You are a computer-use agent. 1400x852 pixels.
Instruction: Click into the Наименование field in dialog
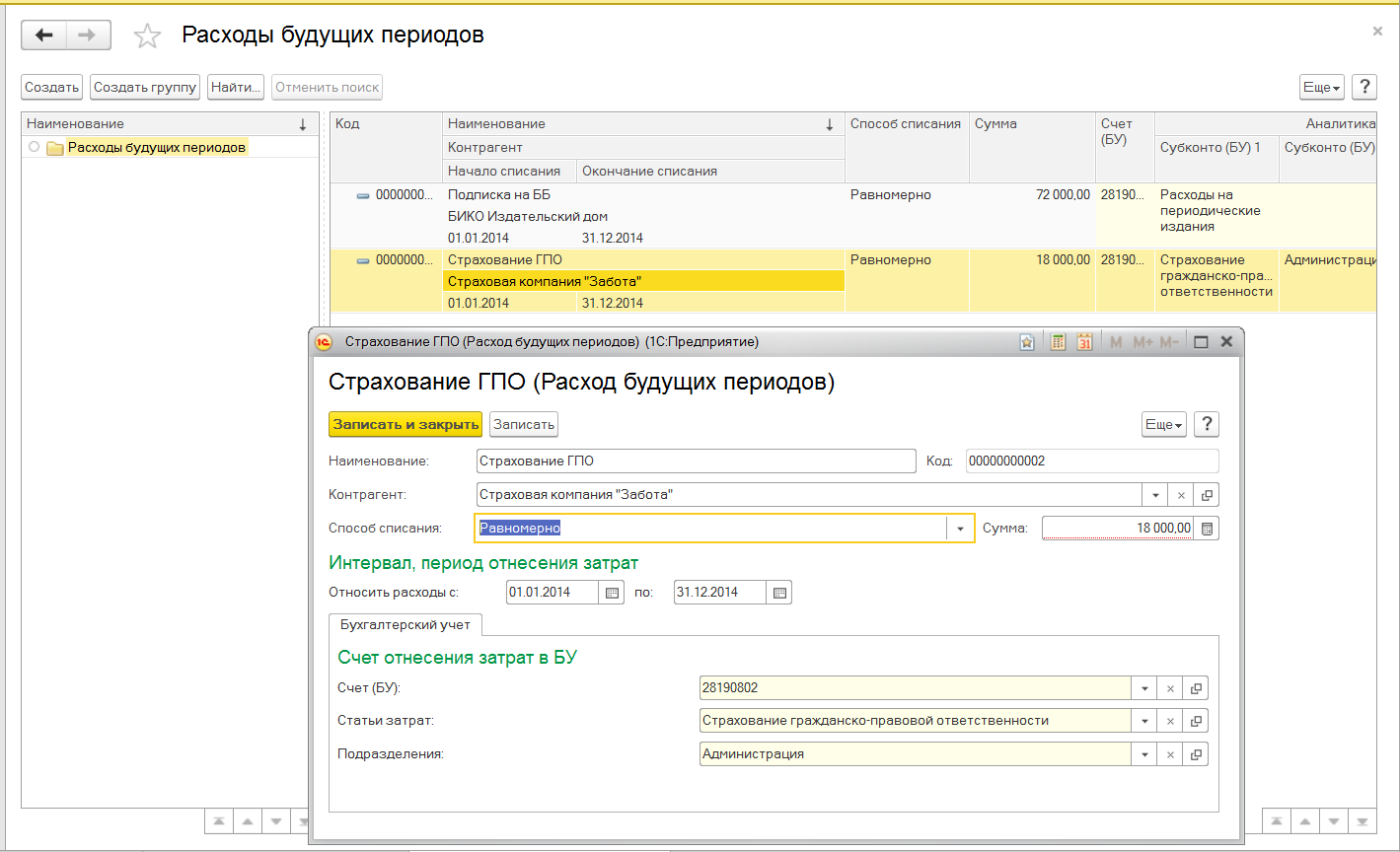point(696,461)
